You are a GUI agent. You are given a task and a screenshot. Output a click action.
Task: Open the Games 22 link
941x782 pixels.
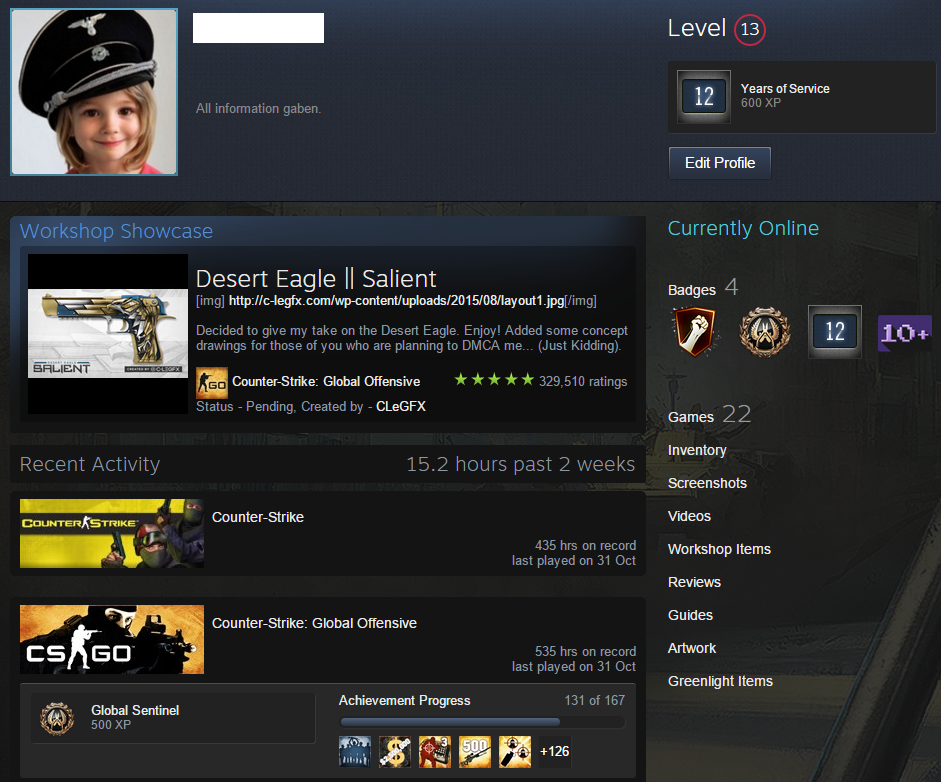(x=709, y=415)
